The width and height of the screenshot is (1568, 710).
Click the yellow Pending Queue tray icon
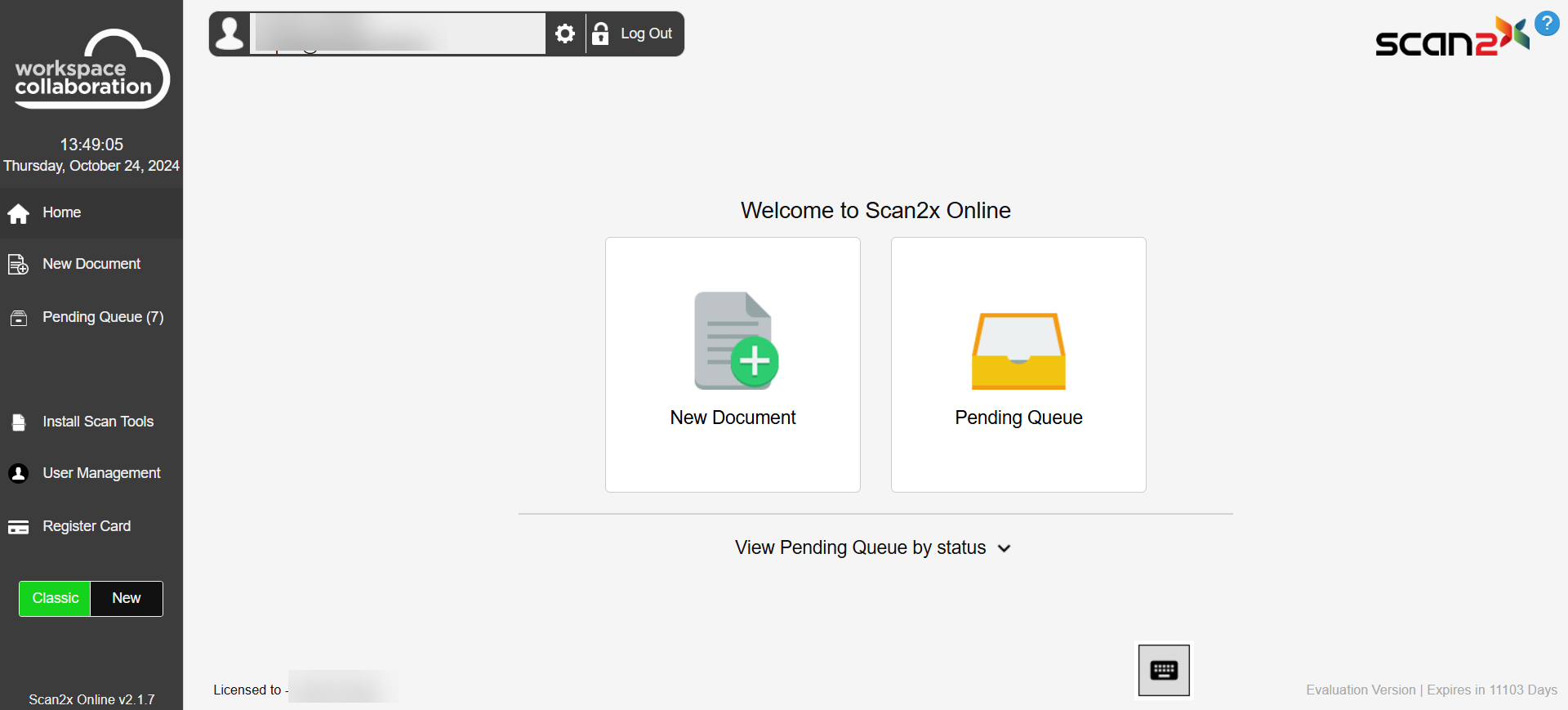(1018, 351)
